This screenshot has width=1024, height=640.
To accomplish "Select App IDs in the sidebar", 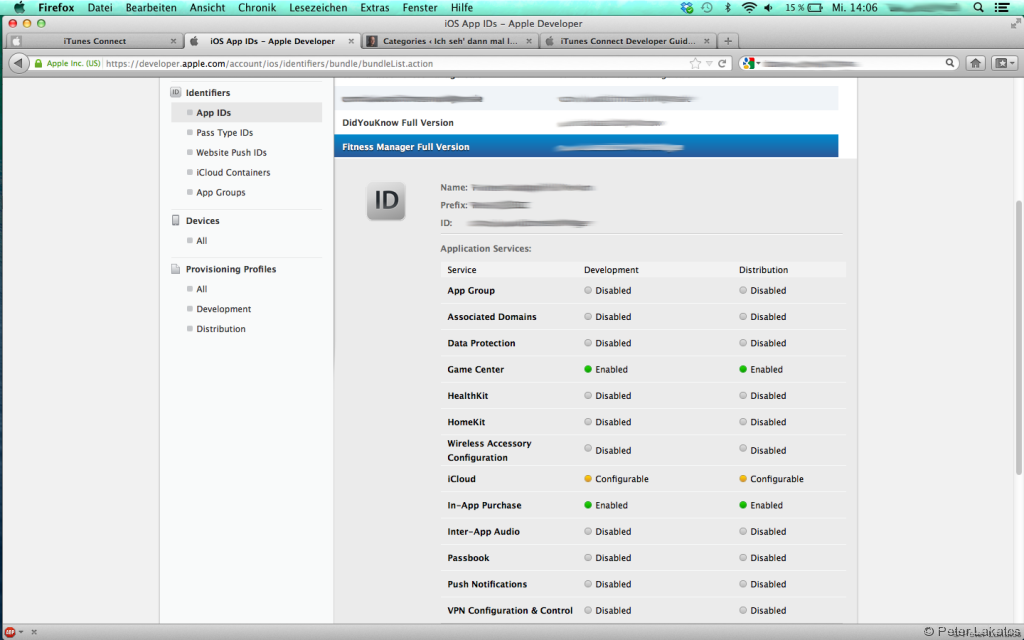I will (246, 112).
